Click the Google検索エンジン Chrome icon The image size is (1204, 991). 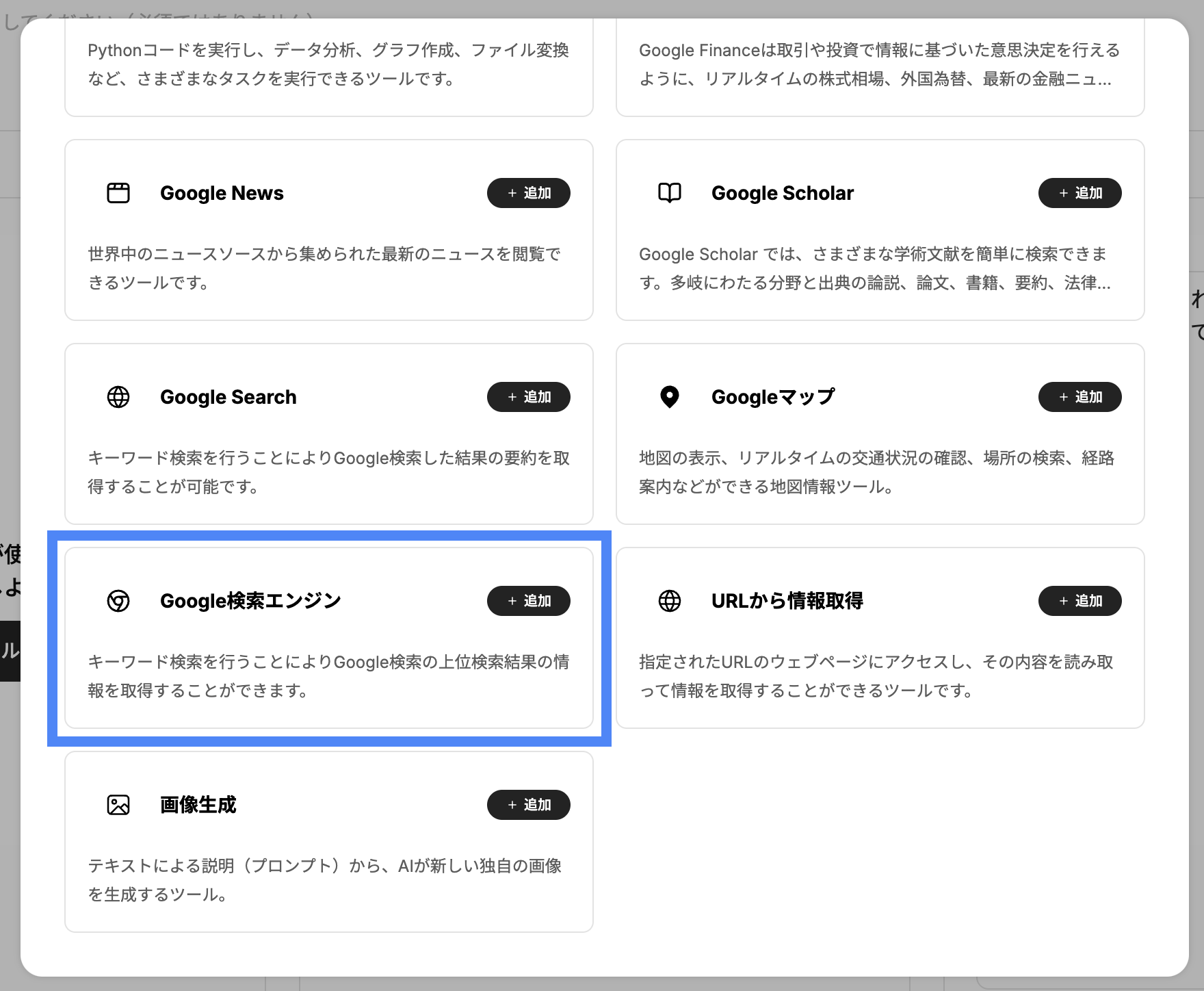pos(118,601)
